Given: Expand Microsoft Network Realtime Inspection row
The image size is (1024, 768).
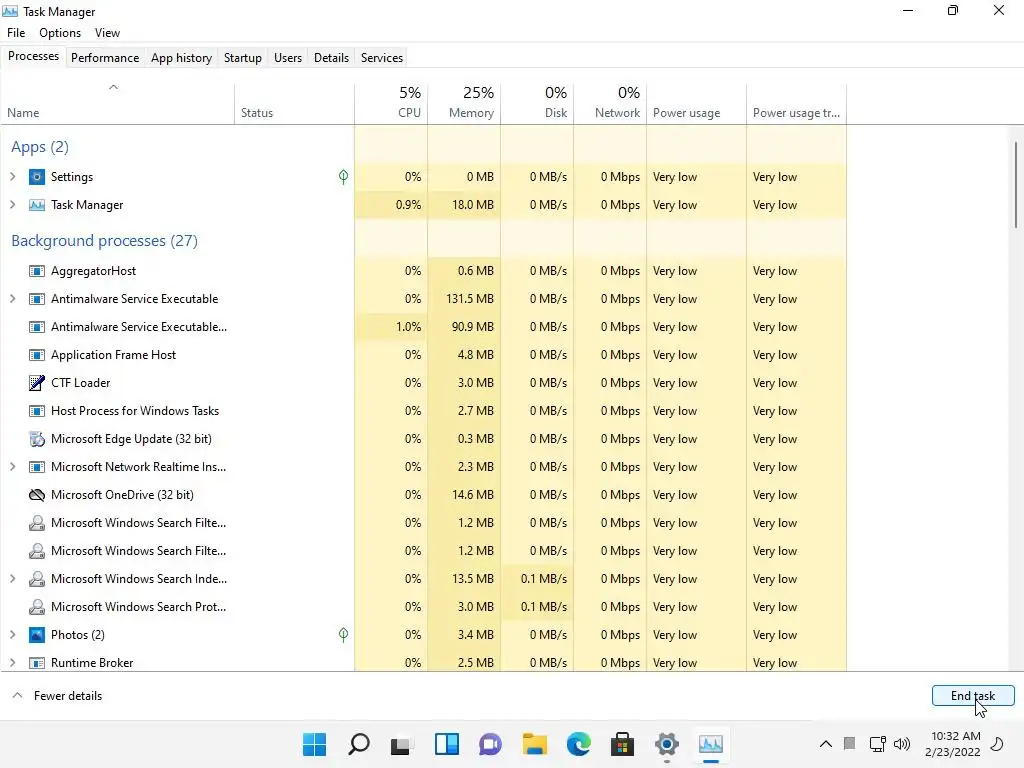Looking at the screenshot, I should 12,467.
